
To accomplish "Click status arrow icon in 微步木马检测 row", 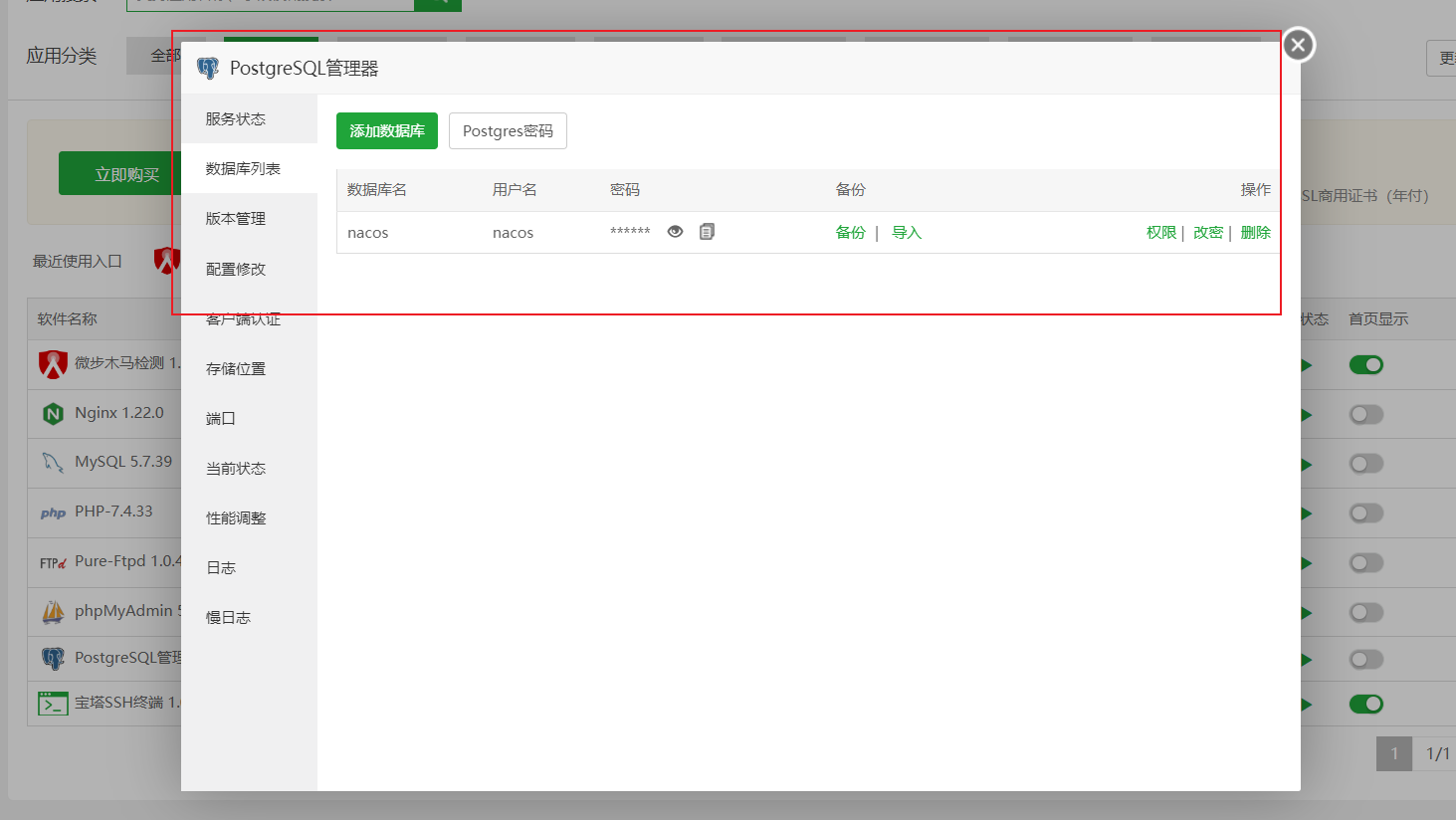I will coord(1307,366).
